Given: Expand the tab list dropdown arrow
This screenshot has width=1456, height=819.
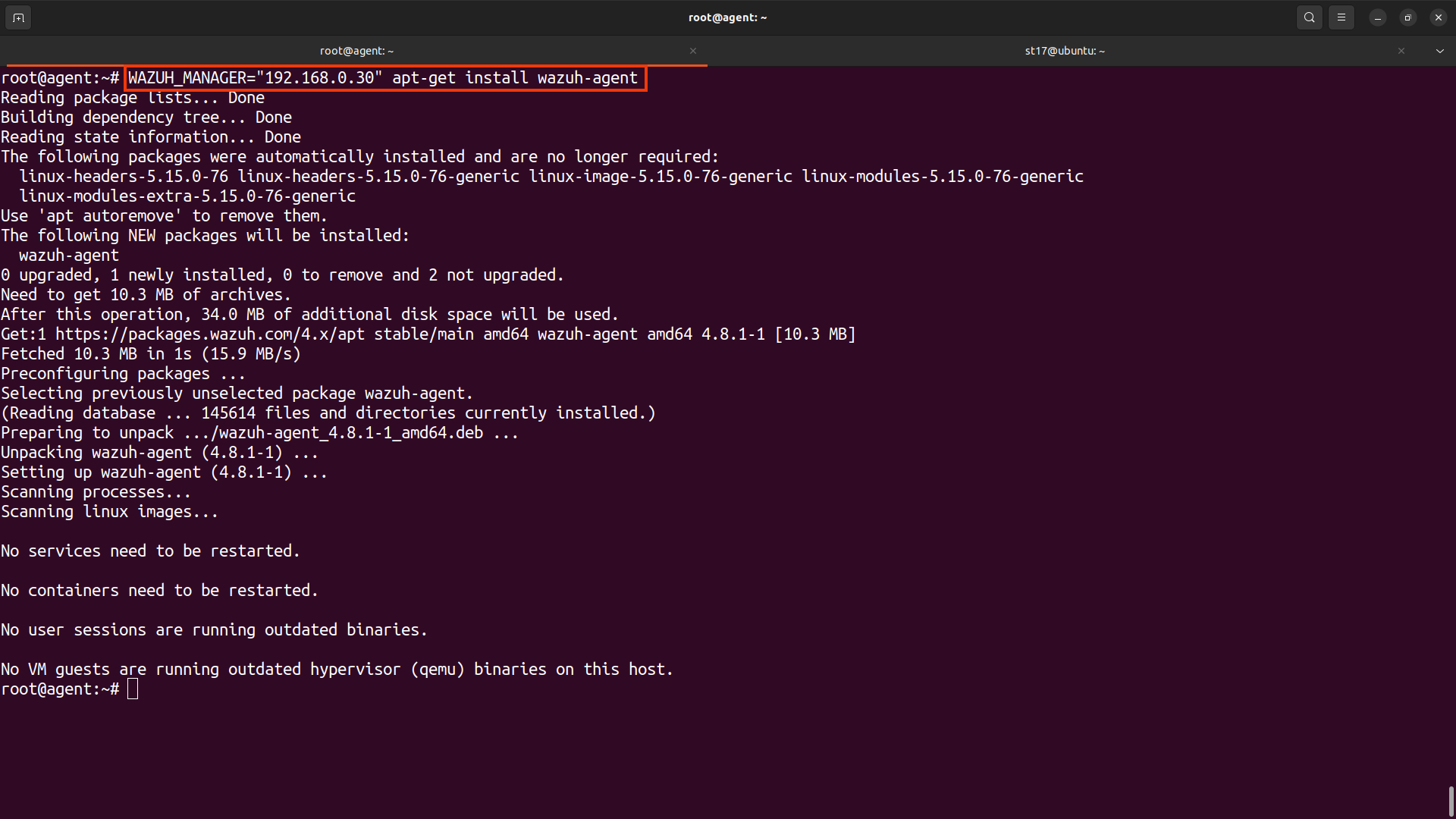Looking at the screenshot, I should [1440, 51].
